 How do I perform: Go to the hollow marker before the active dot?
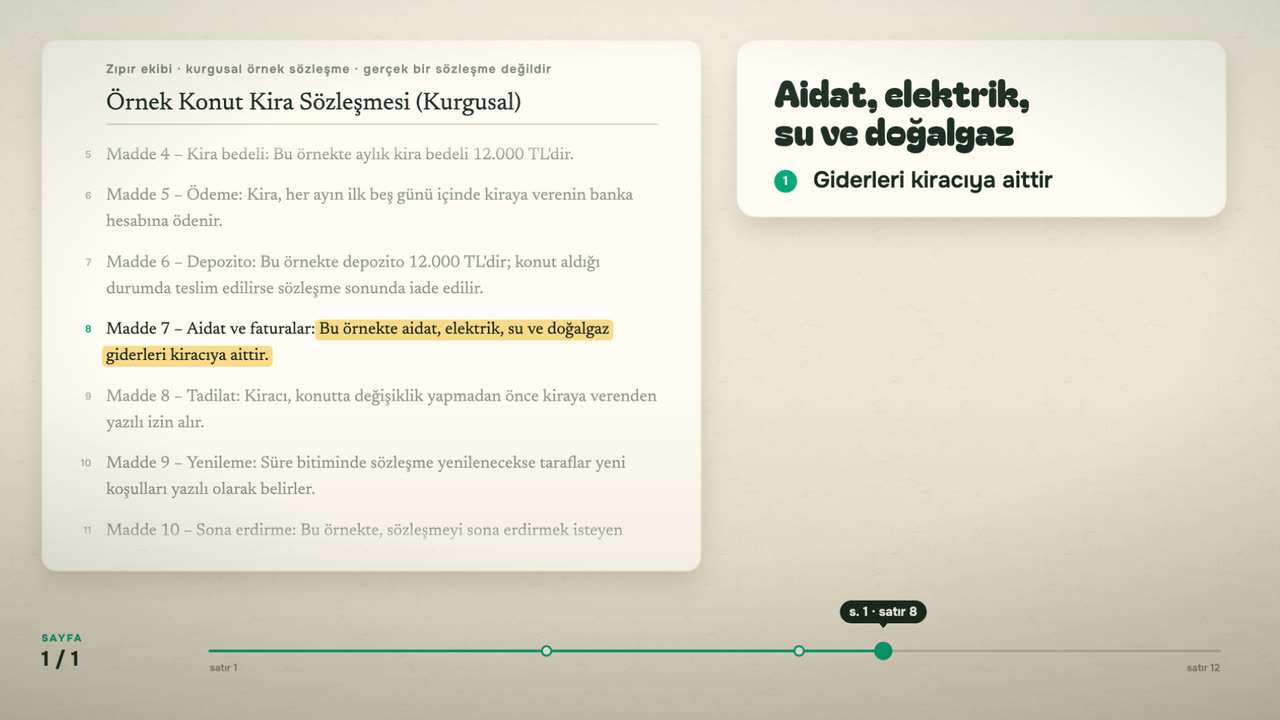tap(798, 651)
